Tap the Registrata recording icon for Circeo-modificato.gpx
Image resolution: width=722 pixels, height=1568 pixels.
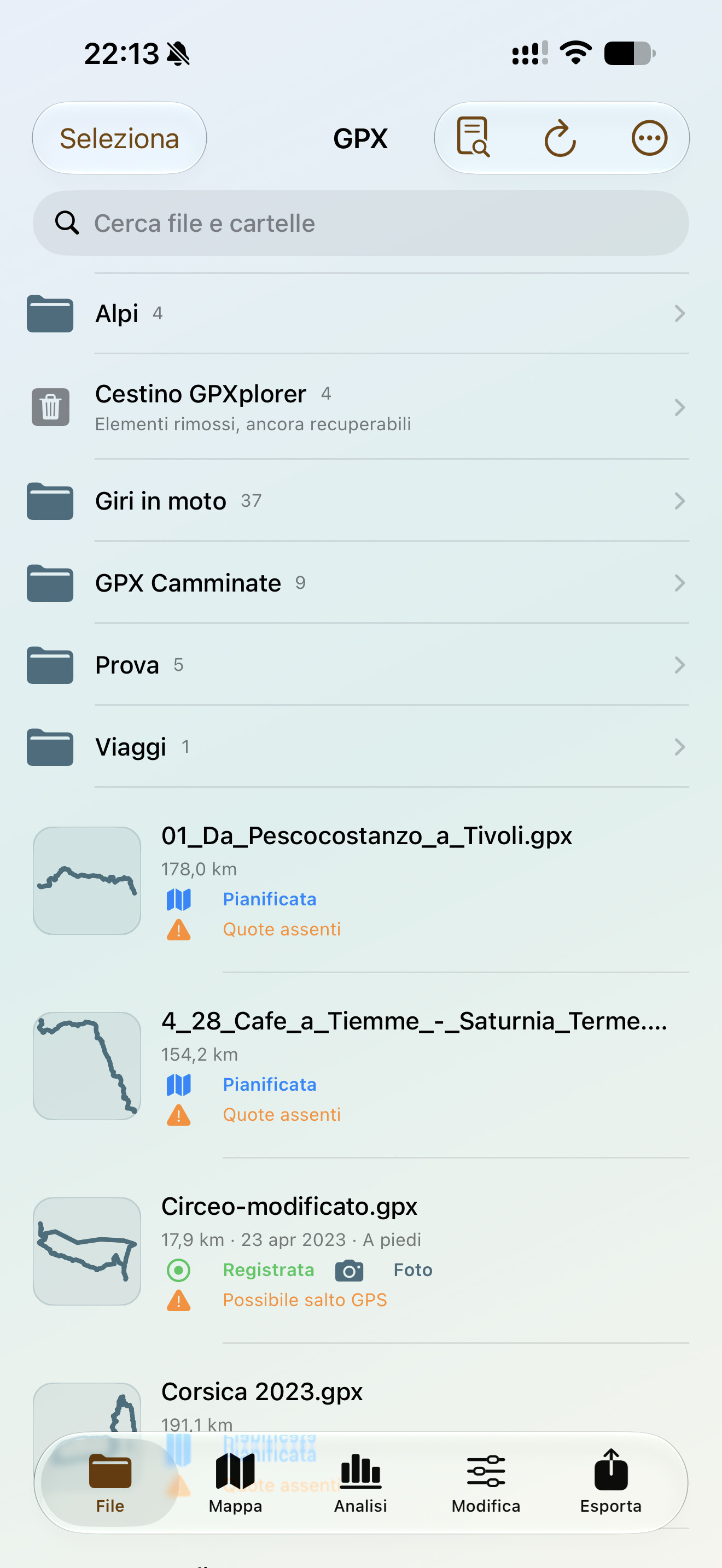pyautogui.click(x=178, y=1269)
